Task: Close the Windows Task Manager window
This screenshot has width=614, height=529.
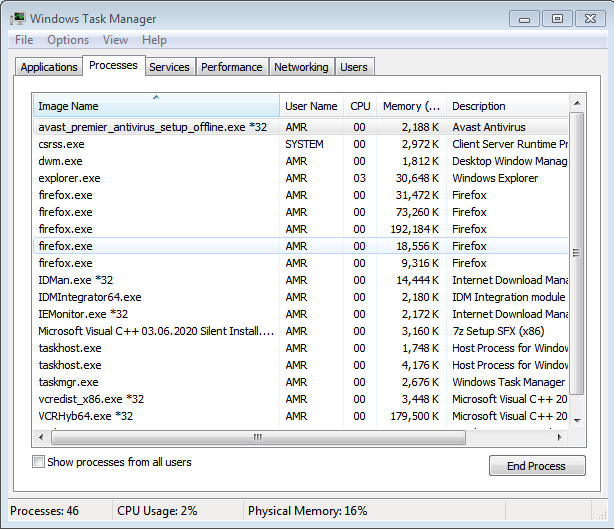Action: [x=590, y=19]
